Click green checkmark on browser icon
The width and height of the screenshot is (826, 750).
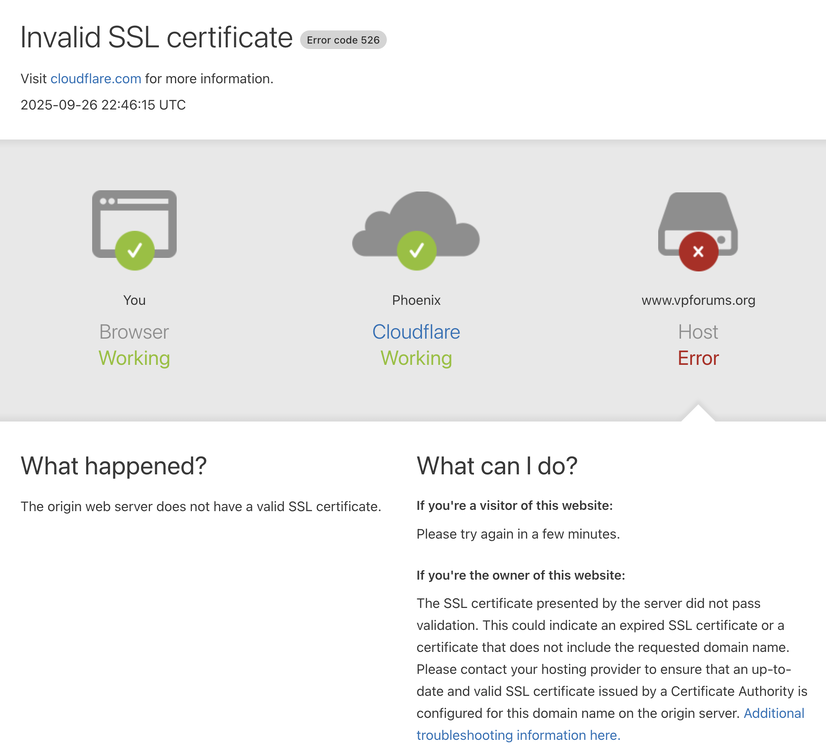coord(135,250)
